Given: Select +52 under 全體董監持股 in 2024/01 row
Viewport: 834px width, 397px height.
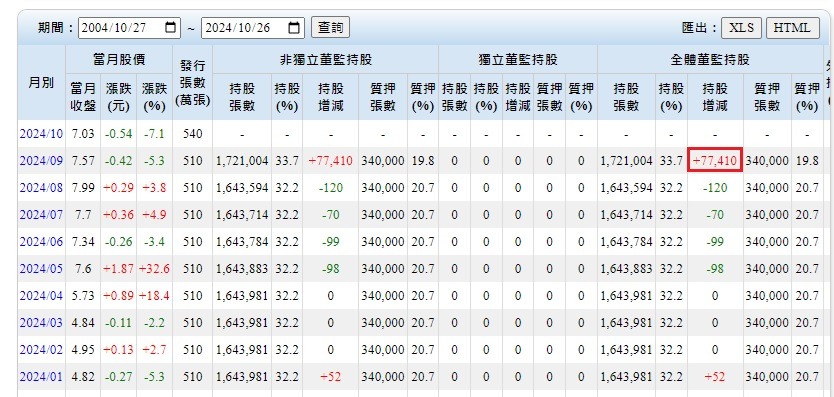Looking at the screenshot, I should click(715, 377).
